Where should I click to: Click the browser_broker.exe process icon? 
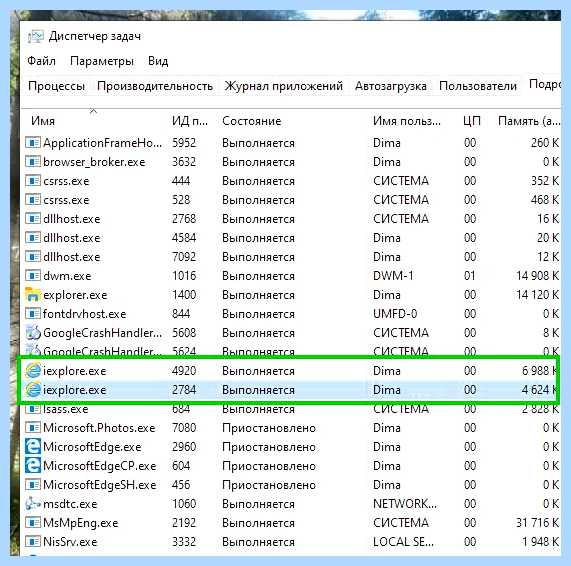(x=33, y=161)
